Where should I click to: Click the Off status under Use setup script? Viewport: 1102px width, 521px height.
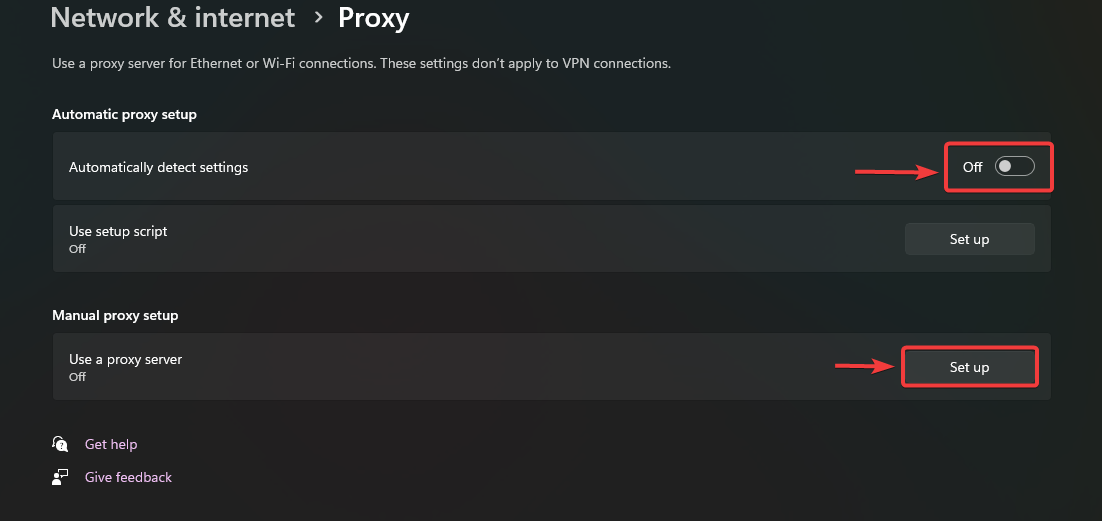click(77, 249)
